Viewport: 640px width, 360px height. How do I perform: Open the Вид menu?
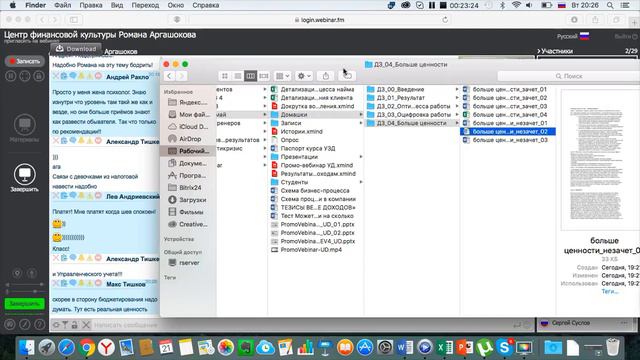point(117,5)
